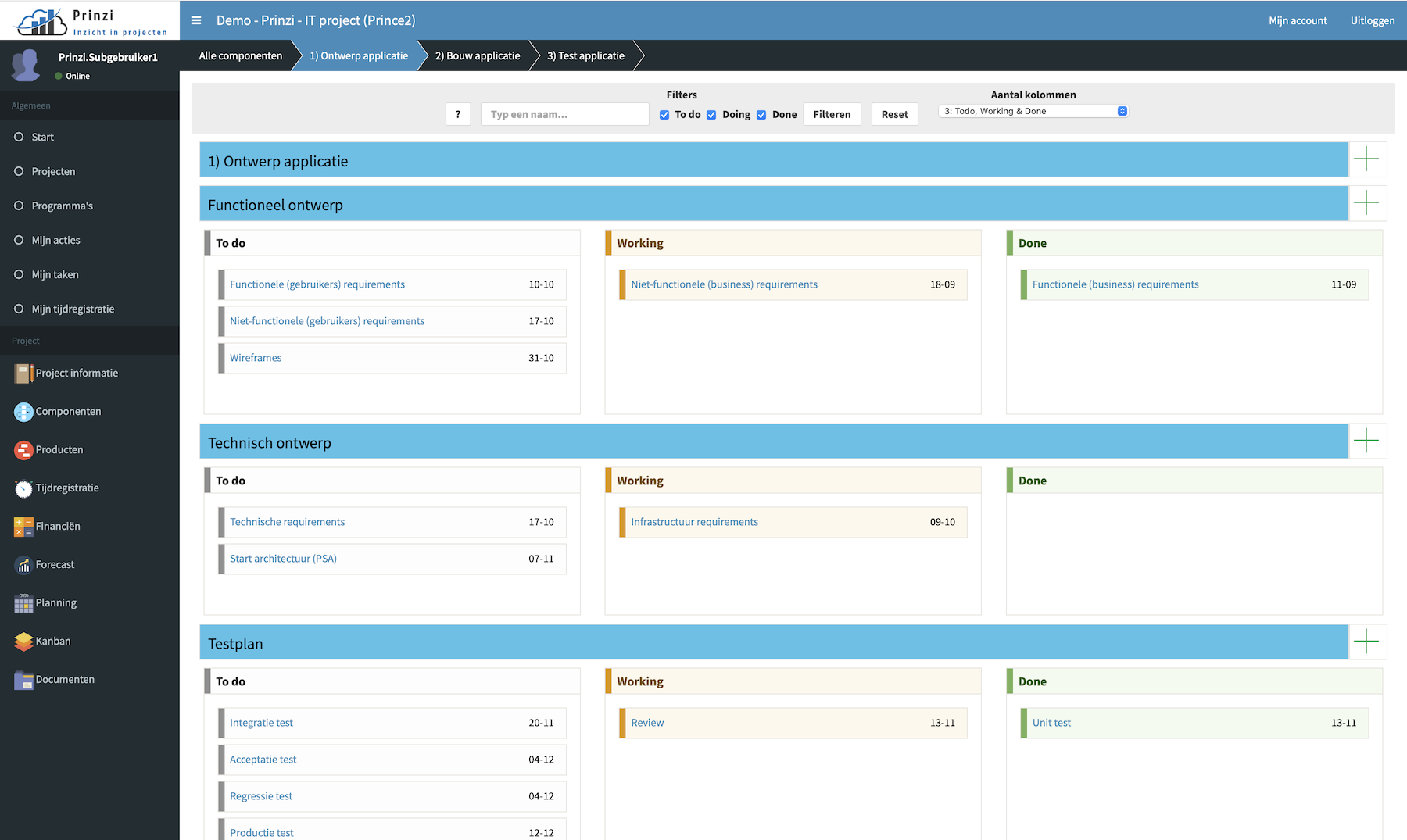Switch to 3) Test applicatie tab
The image size is (1407, 840).
(585, 55)
